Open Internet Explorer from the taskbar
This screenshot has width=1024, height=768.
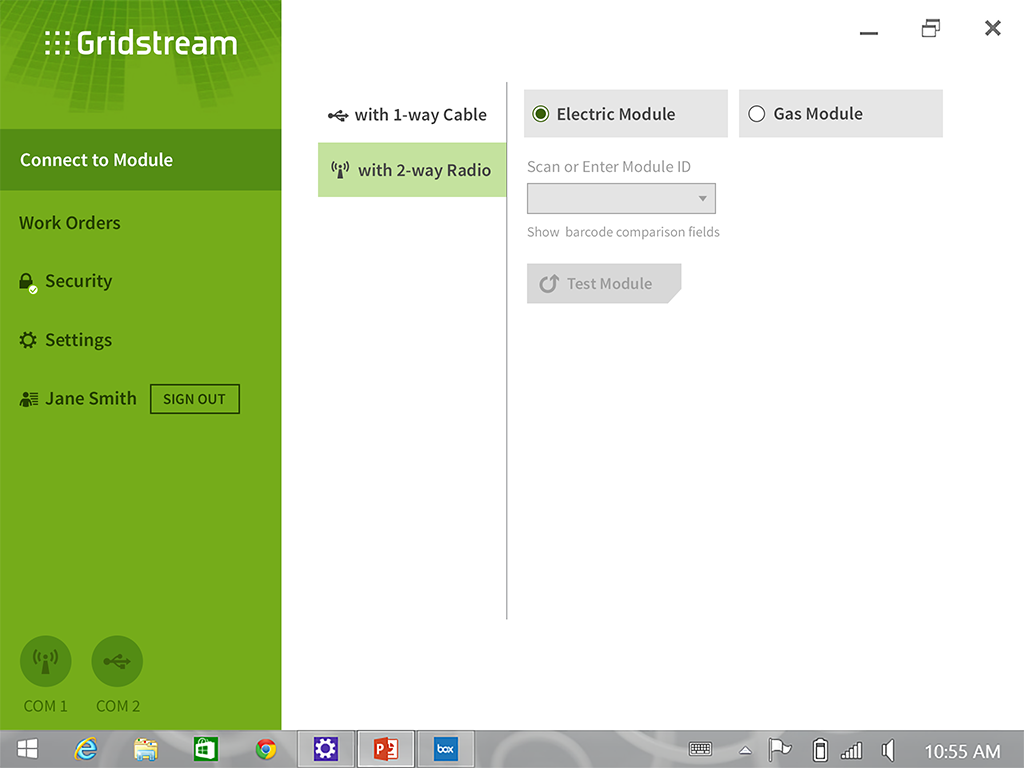86,749
